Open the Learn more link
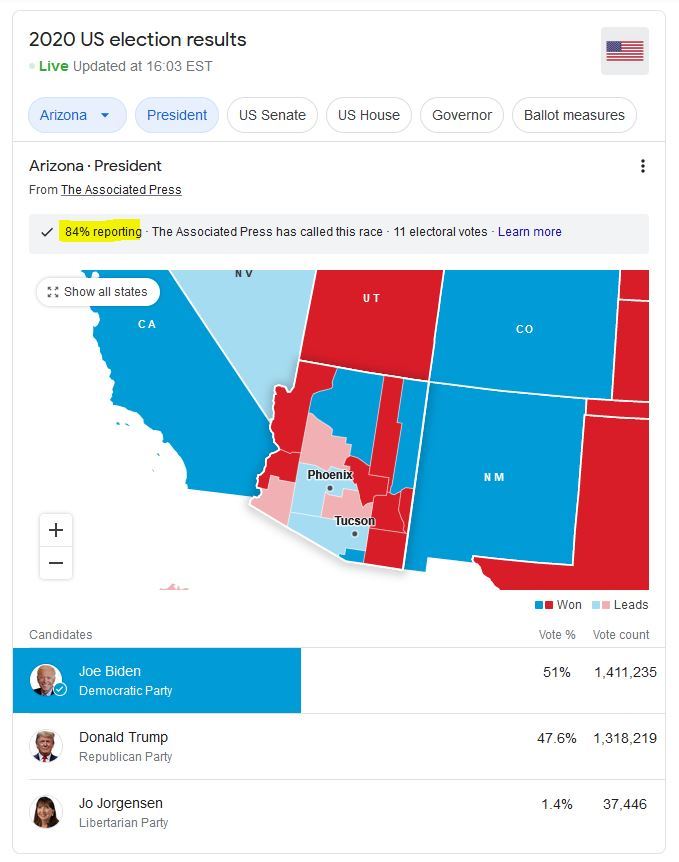The height and width of the screenshot is (862, 679). point(531,232)
